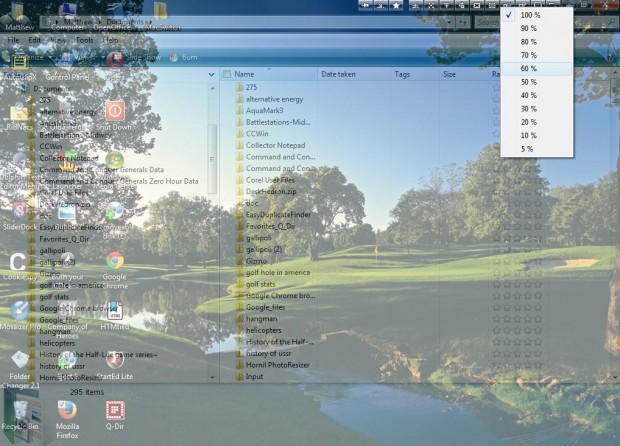Open the Edit menu
Viewport: 620px width, 446px height.
[x=34, y=40]
